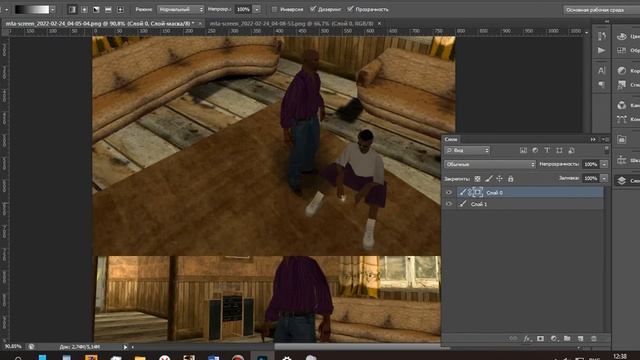The image size is (640, 360).
Task: Add a layer mask
Action: point(540,338)
